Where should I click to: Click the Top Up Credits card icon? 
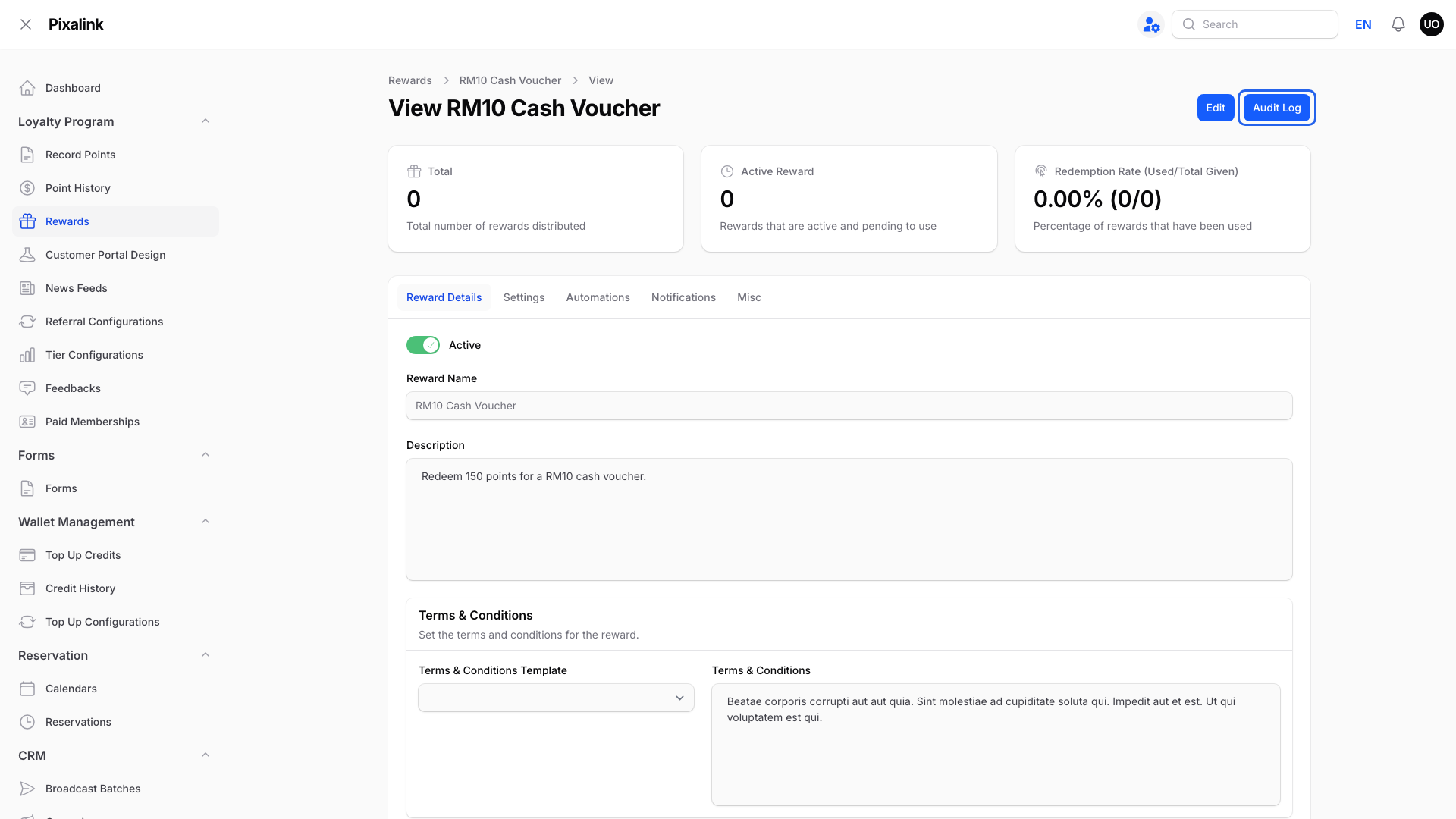pyautogui.click(x=27, y=555)
